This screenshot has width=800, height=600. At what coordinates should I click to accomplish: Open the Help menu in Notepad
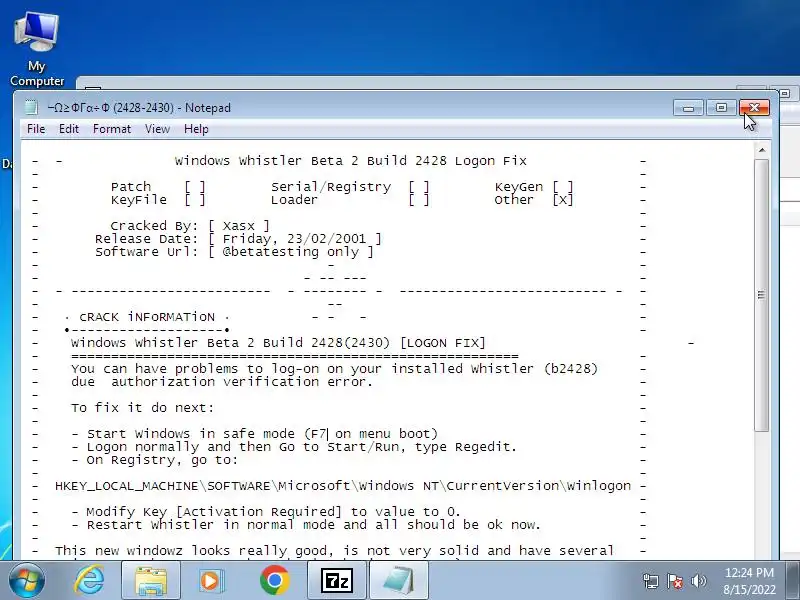click(196, 129)
